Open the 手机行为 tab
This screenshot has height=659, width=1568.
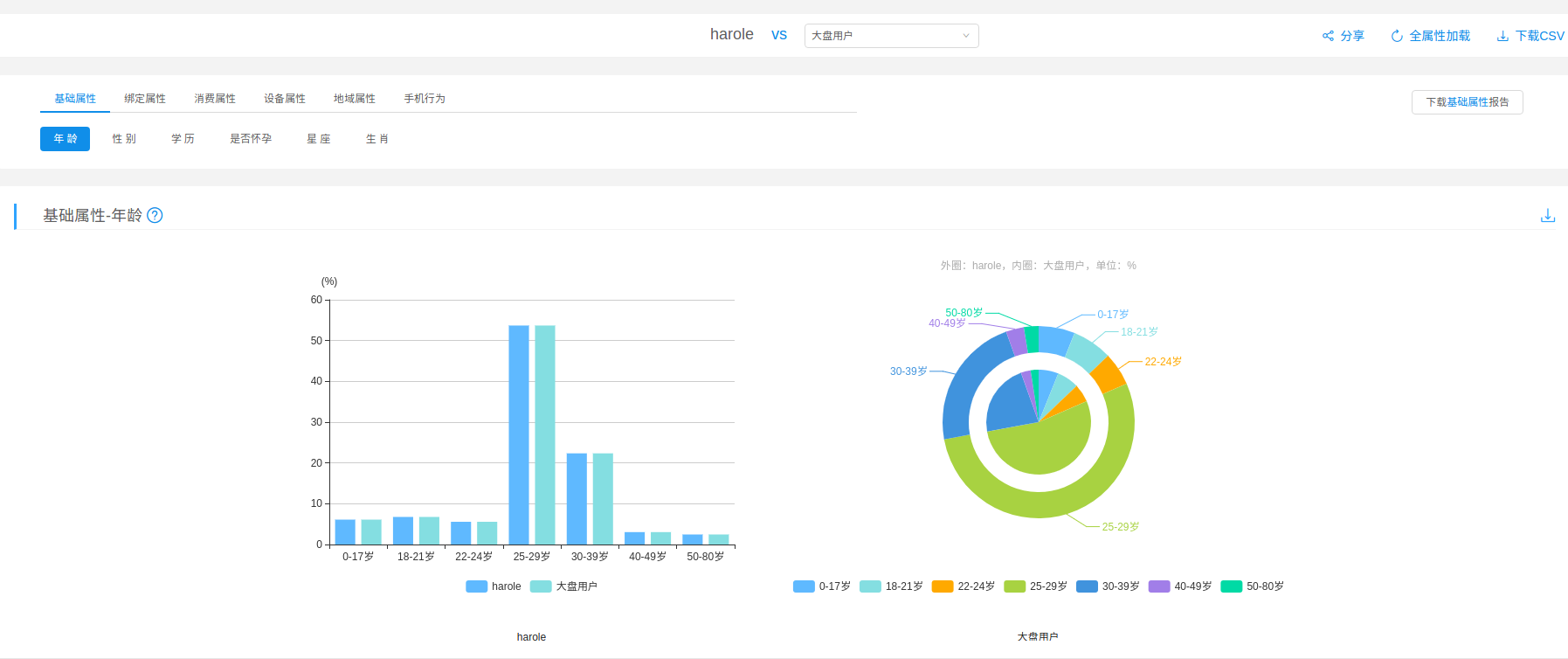(x=425, y=99)
